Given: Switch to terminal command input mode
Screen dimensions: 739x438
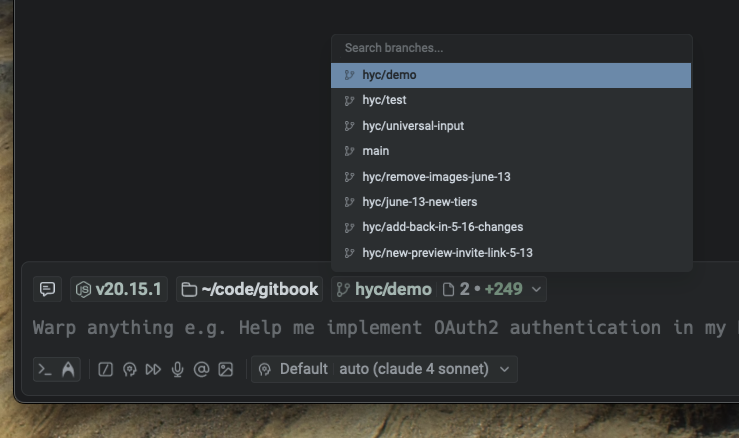Looking at the screenshot, I should (44, 369).
